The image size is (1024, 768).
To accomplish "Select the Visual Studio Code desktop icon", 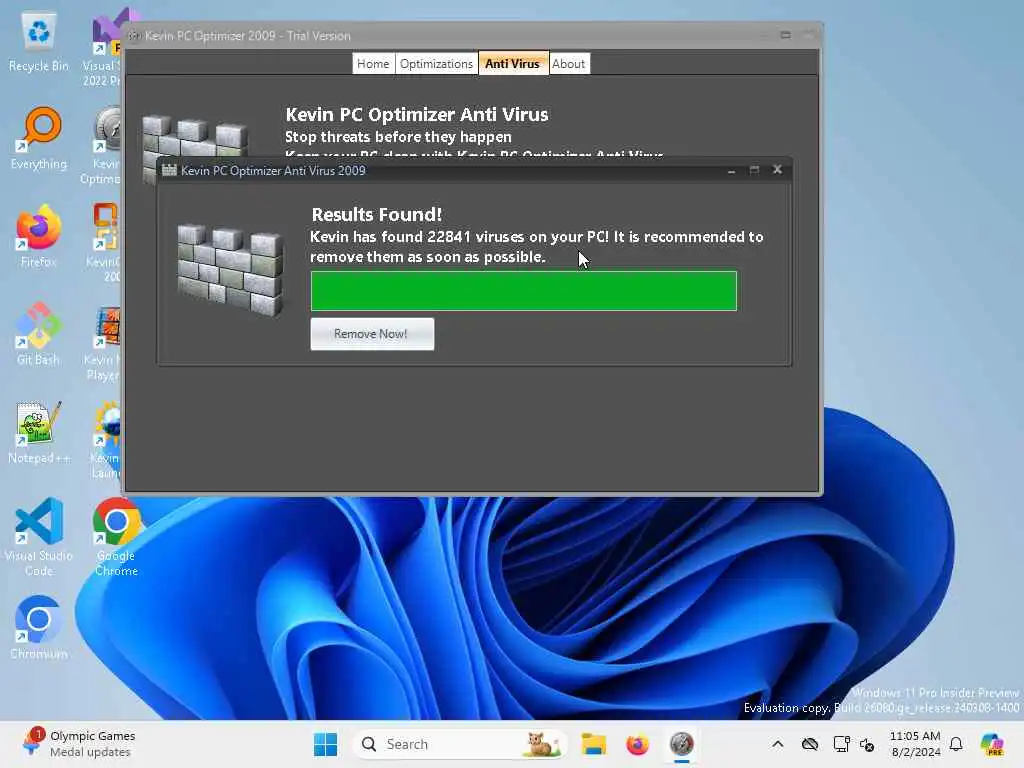I will 39,537.
